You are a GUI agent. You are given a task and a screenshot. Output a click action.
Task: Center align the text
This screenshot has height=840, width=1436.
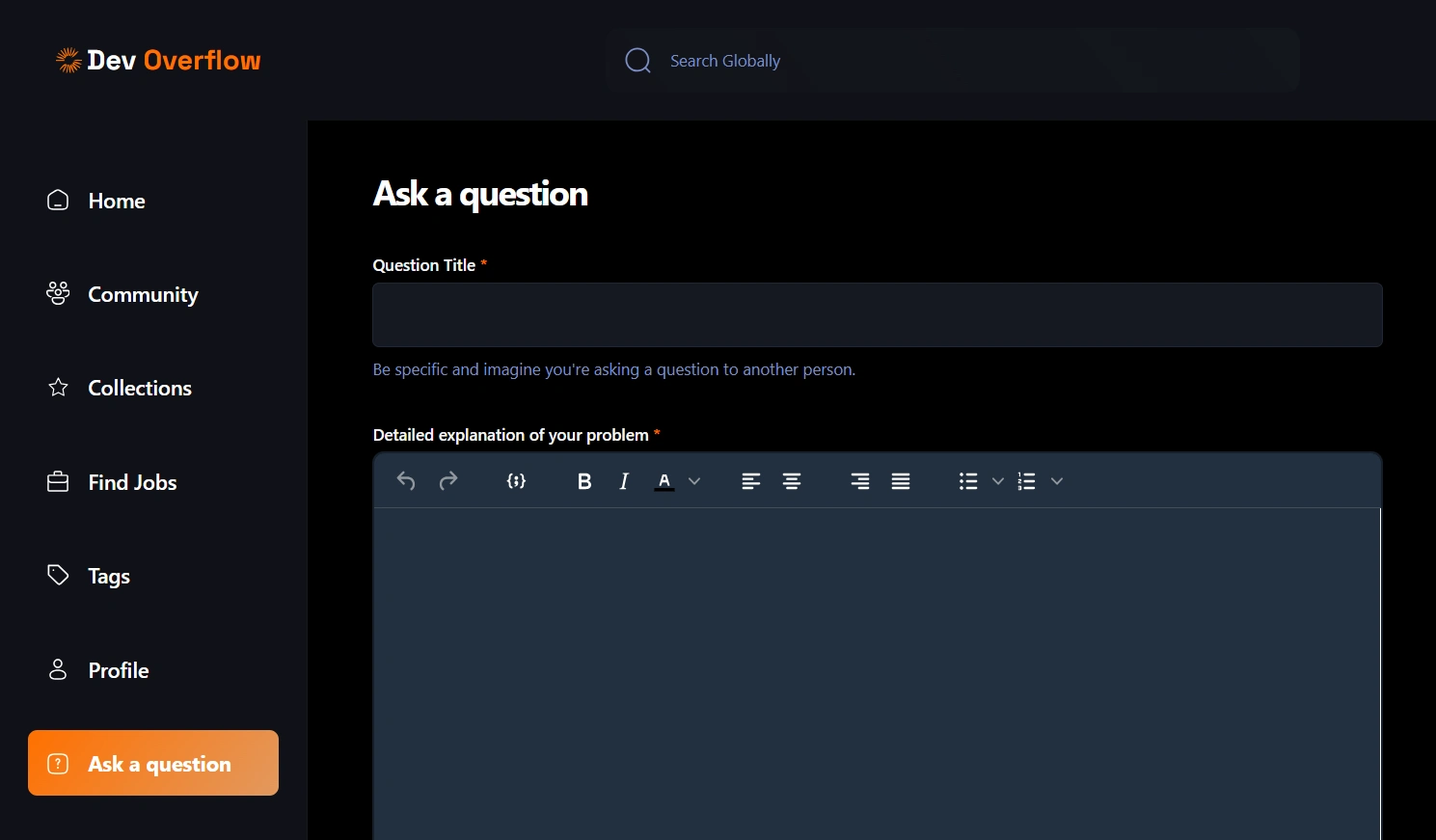pyautogui.click(x=792, y=481)
